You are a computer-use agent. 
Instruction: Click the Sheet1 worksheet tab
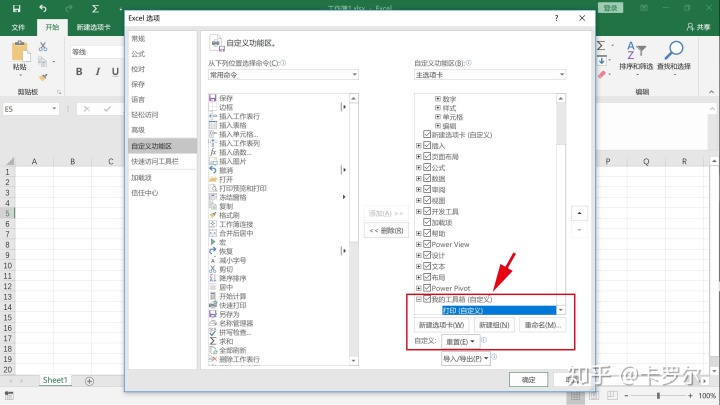(x=55, y=380)
